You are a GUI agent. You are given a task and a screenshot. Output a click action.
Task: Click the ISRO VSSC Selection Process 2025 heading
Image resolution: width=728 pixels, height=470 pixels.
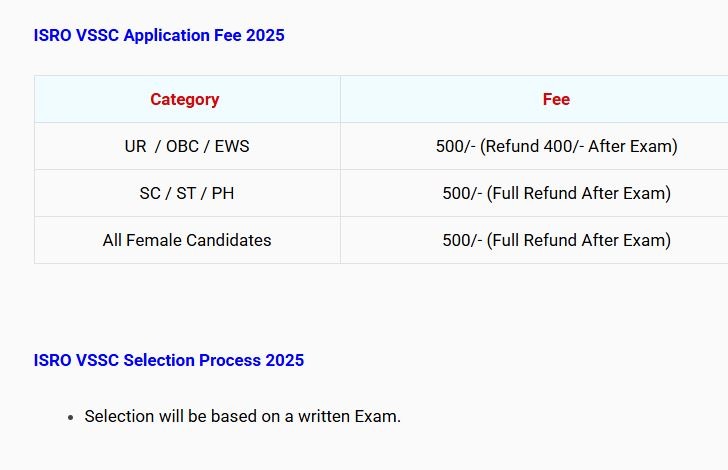(169, 360)
